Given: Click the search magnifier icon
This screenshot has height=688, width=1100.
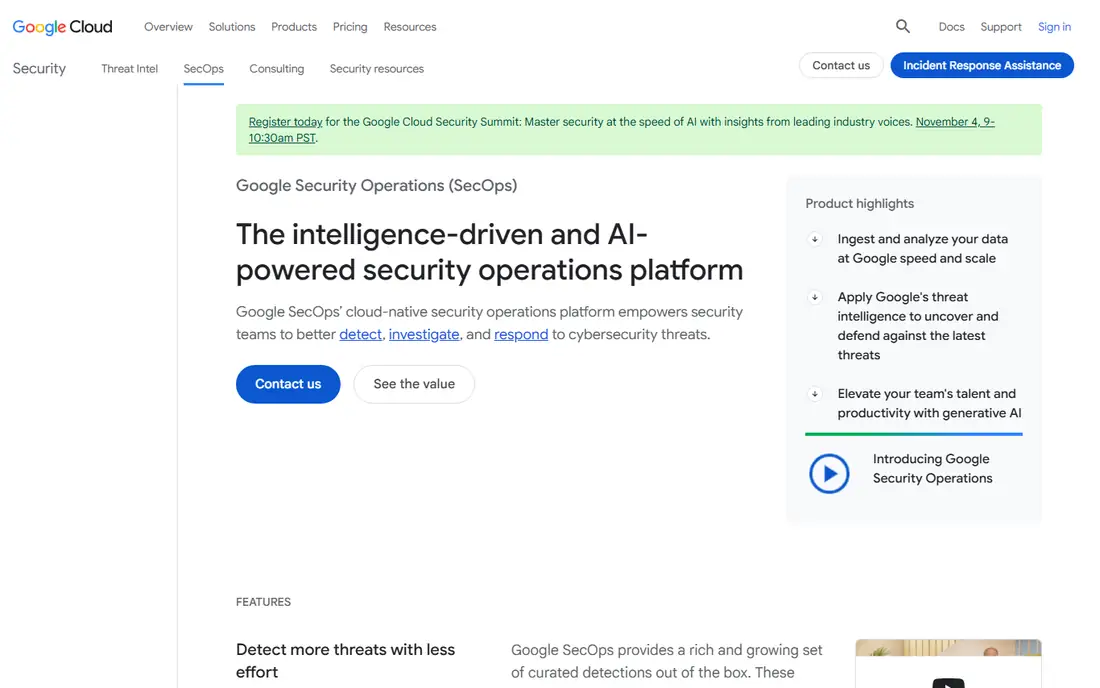Looking at the screenshot, I should coord(903,27).
